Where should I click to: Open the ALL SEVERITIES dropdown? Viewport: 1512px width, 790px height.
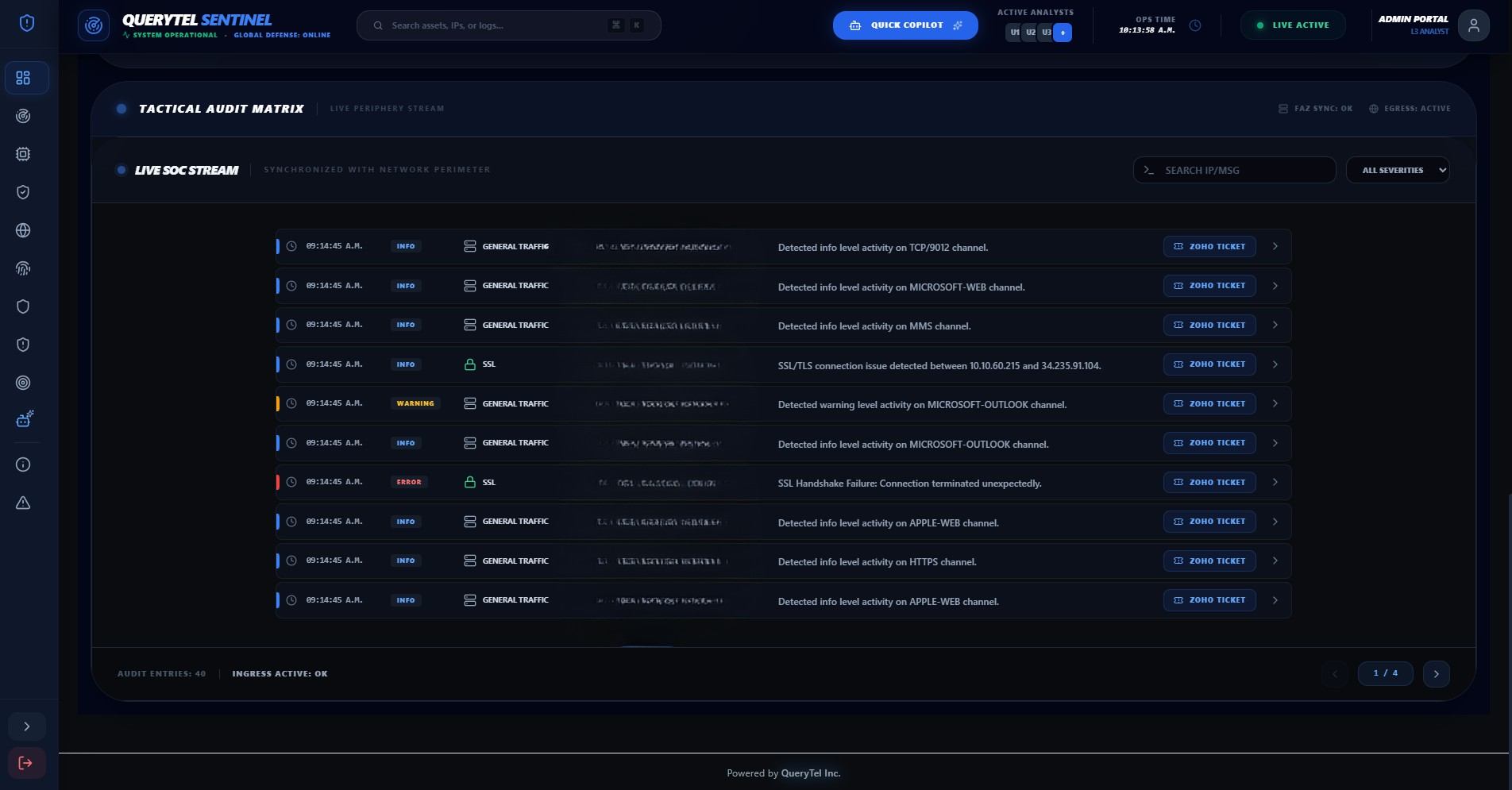[1398, 170]
